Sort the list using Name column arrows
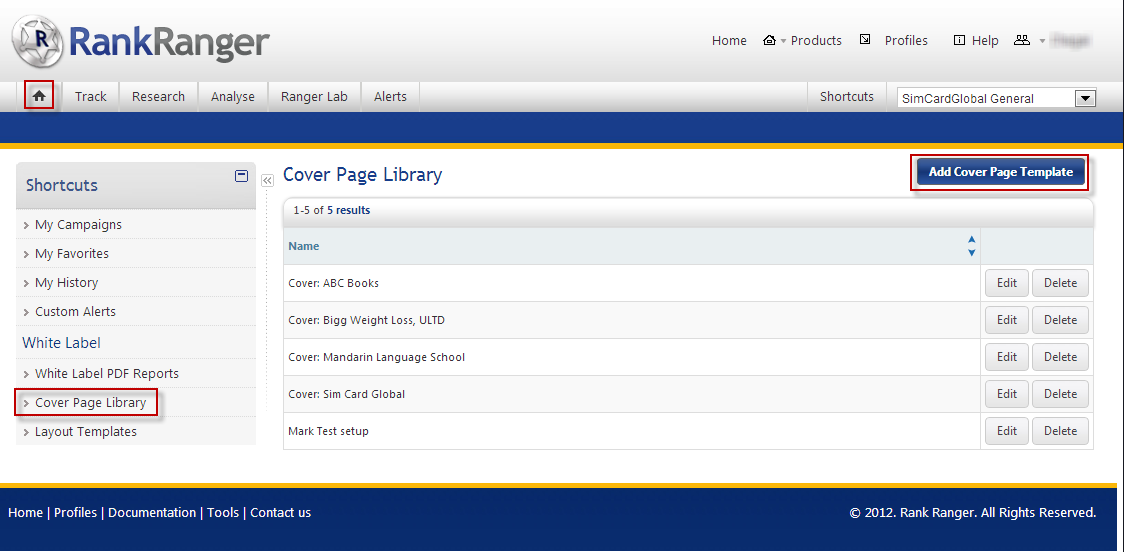The width and height of the screenshot is (1124, 552). pos(971,246)
